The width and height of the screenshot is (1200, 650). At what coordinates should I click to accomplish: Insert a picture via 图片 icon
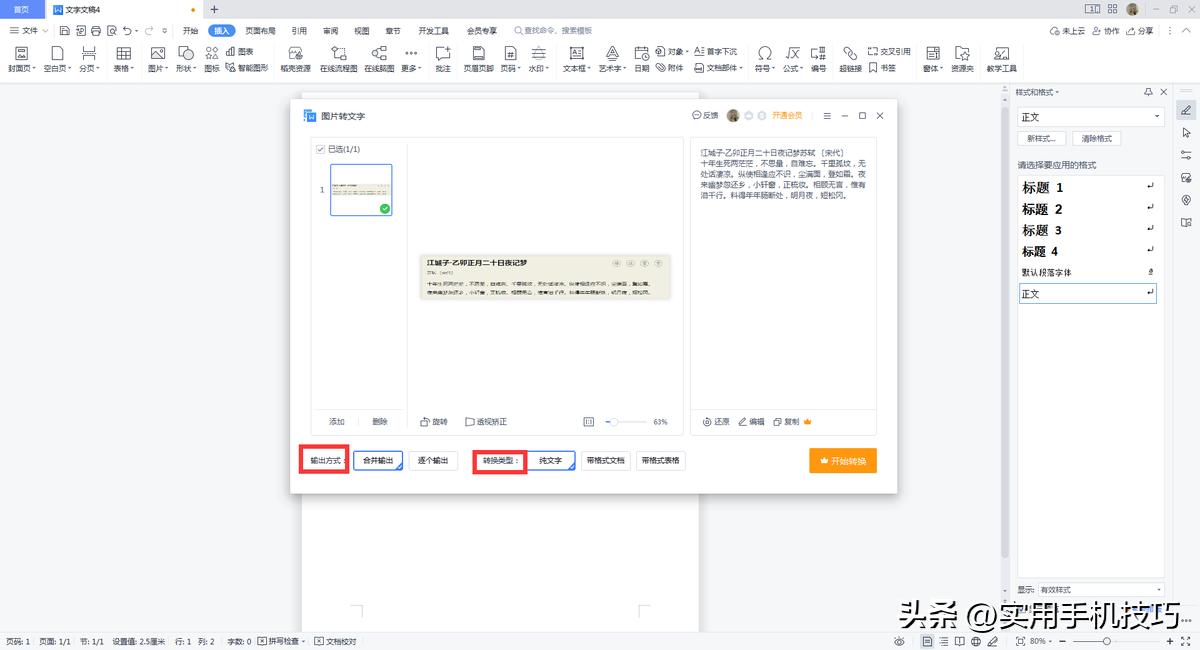click(158, 59)
